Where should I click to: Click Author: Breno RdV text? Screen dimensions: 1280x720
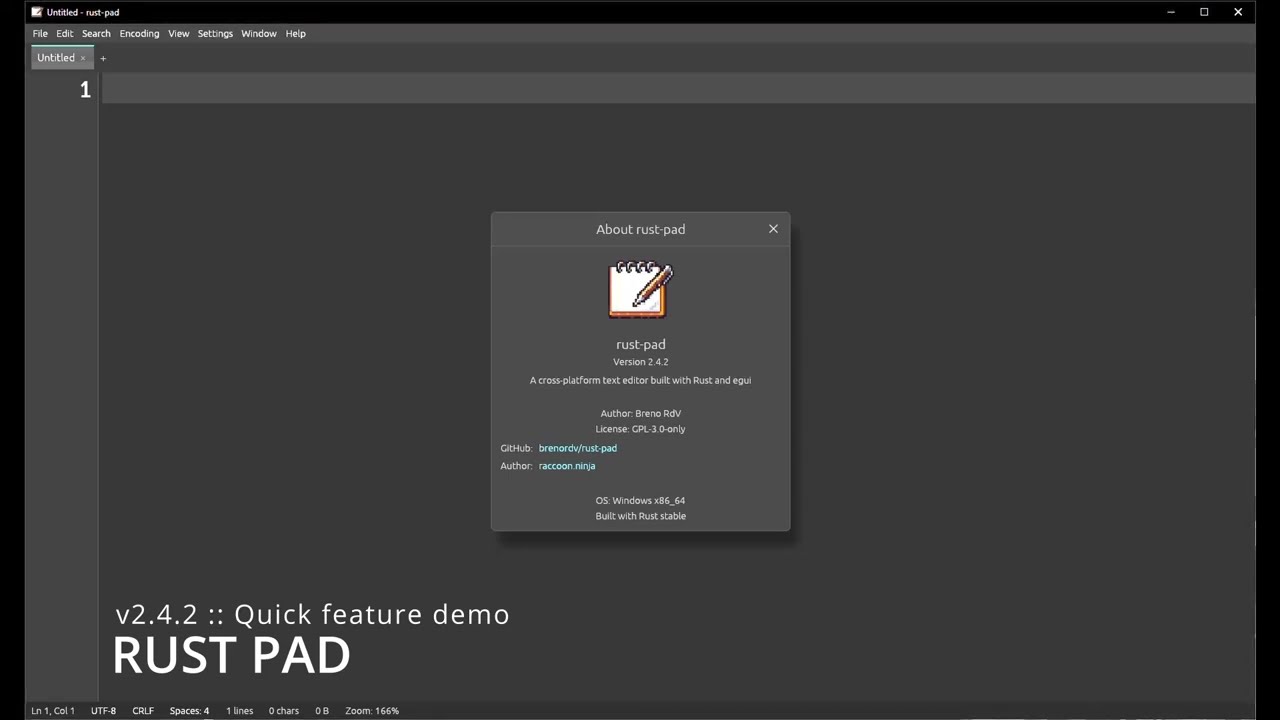tap(641, 413)
